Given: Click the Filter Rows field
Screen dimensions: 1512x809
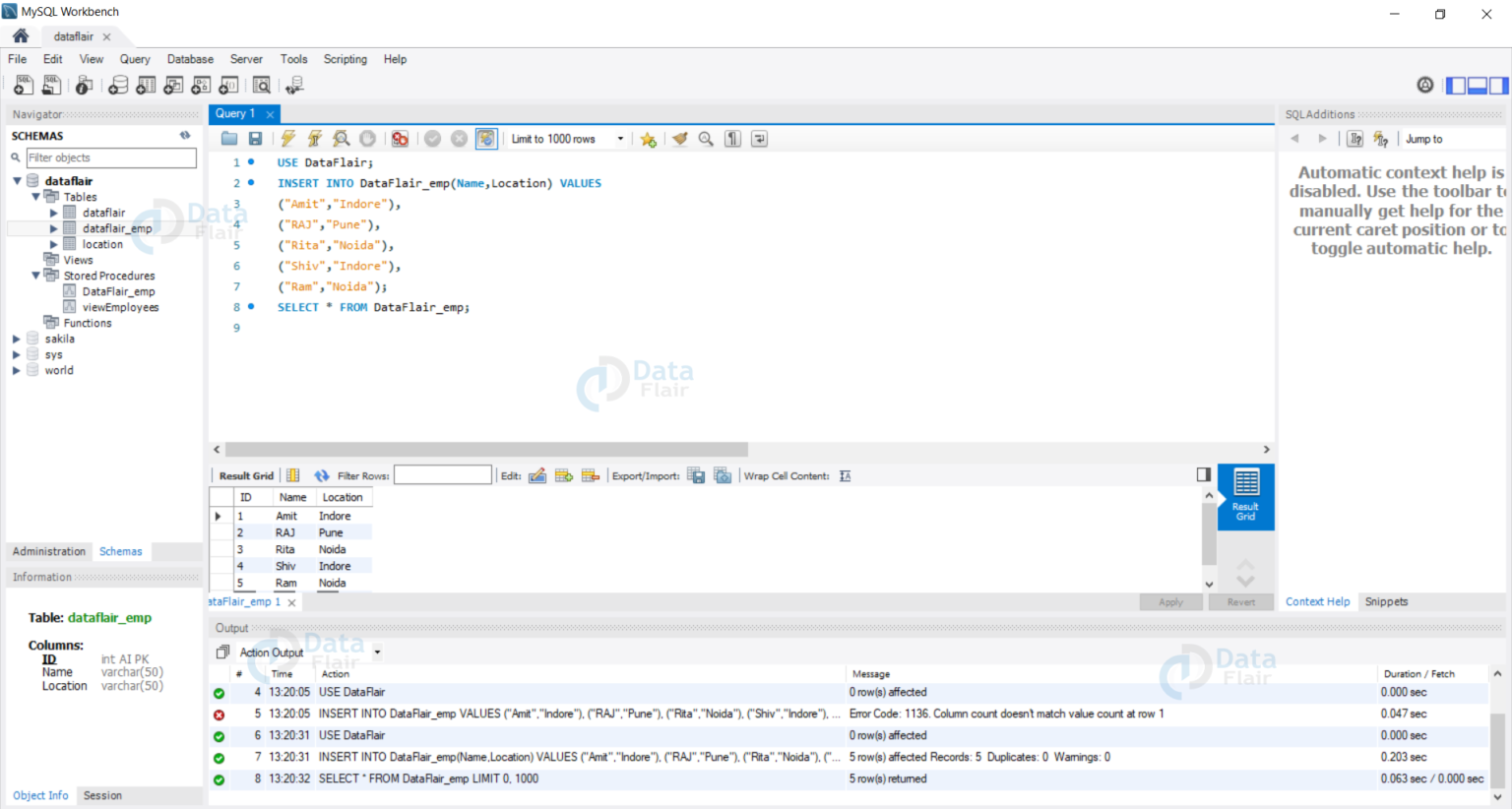Looking at the screenshot, I should click(x=443, y=475).
